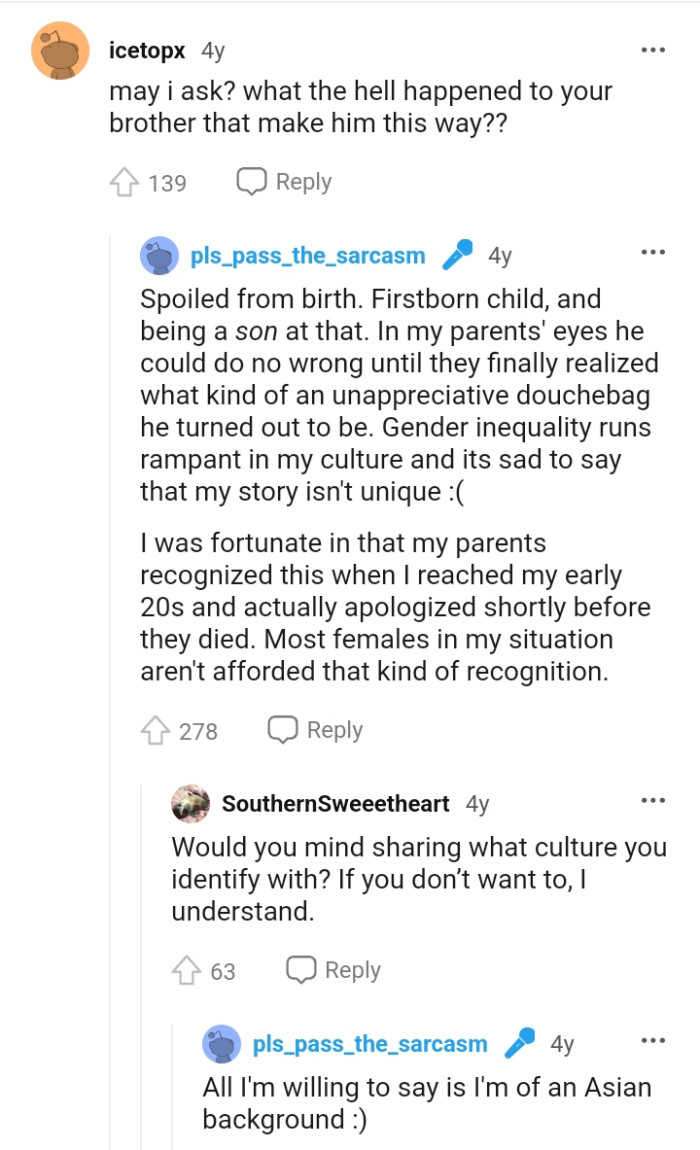
Task: Click the OP microphone icon in first reply
Action: 457,255
